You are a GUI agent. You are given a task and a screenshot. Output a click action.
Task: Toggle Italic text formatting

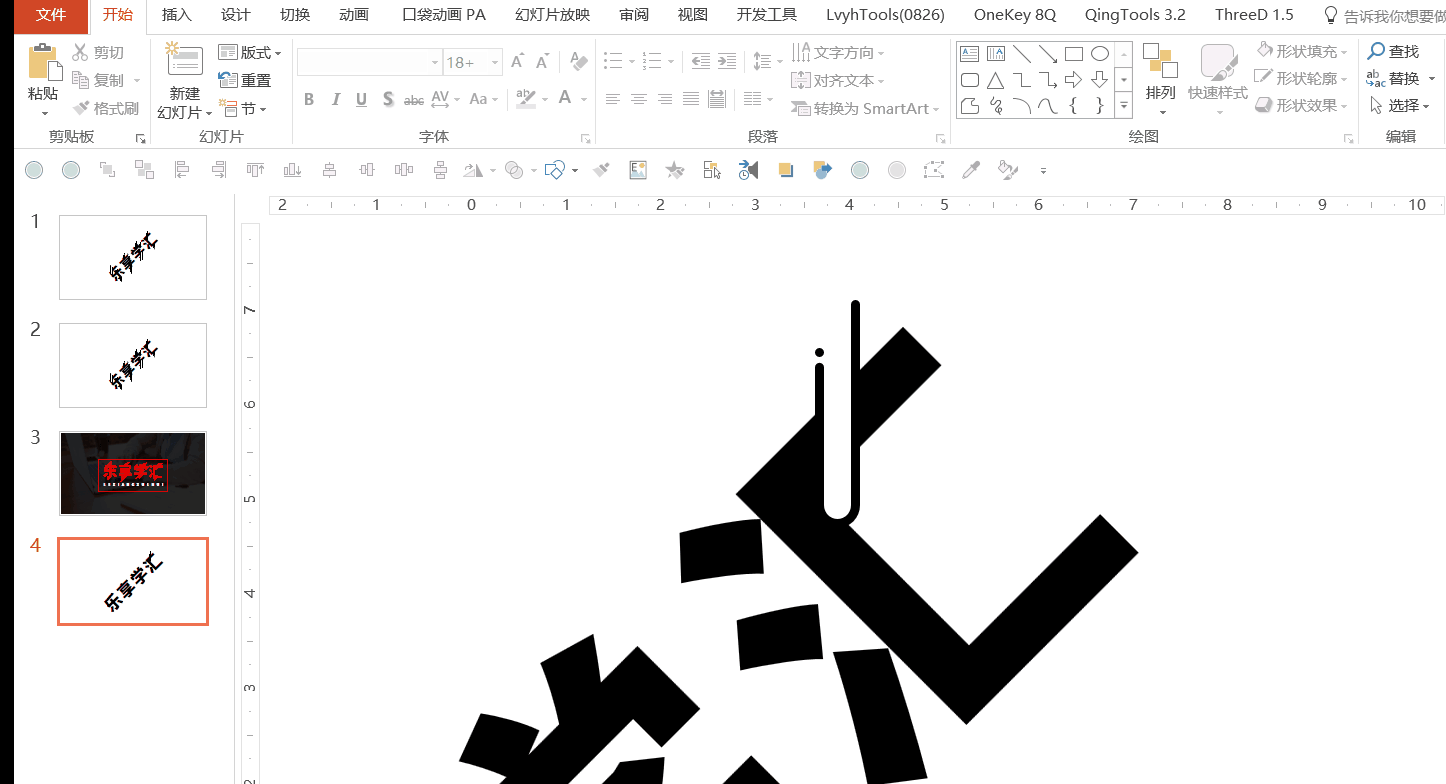[335, 99]
